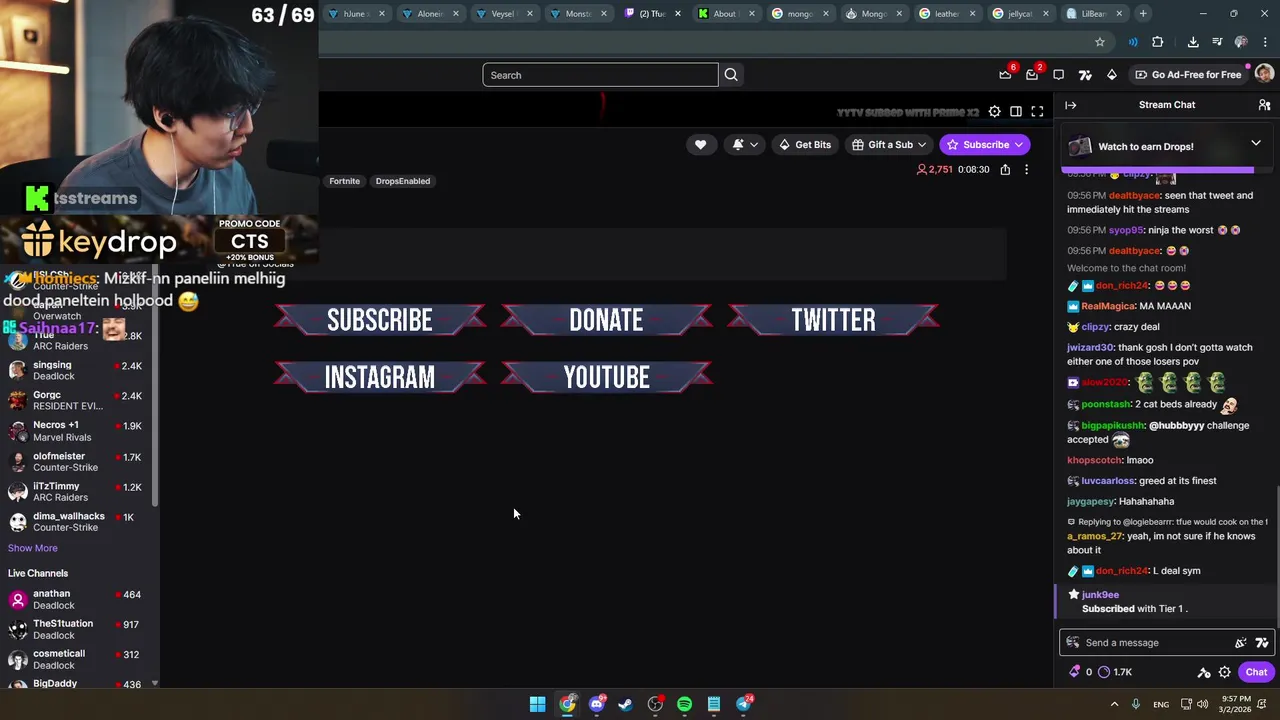Open Gorgc channel in sidebar

pyautogui.click(x=76, y=400)
